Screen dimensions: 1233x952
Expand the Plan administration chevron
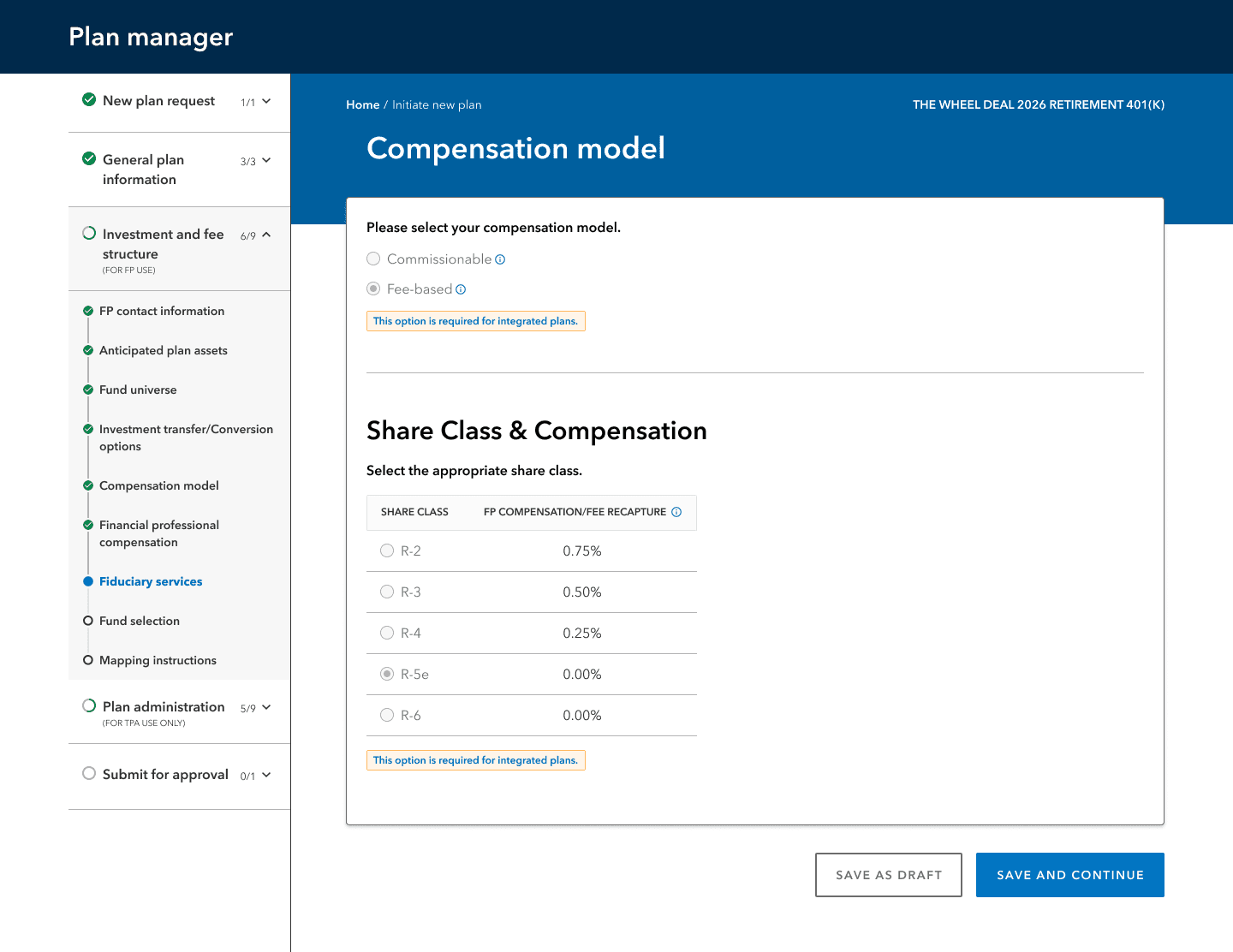pos(266,707)
